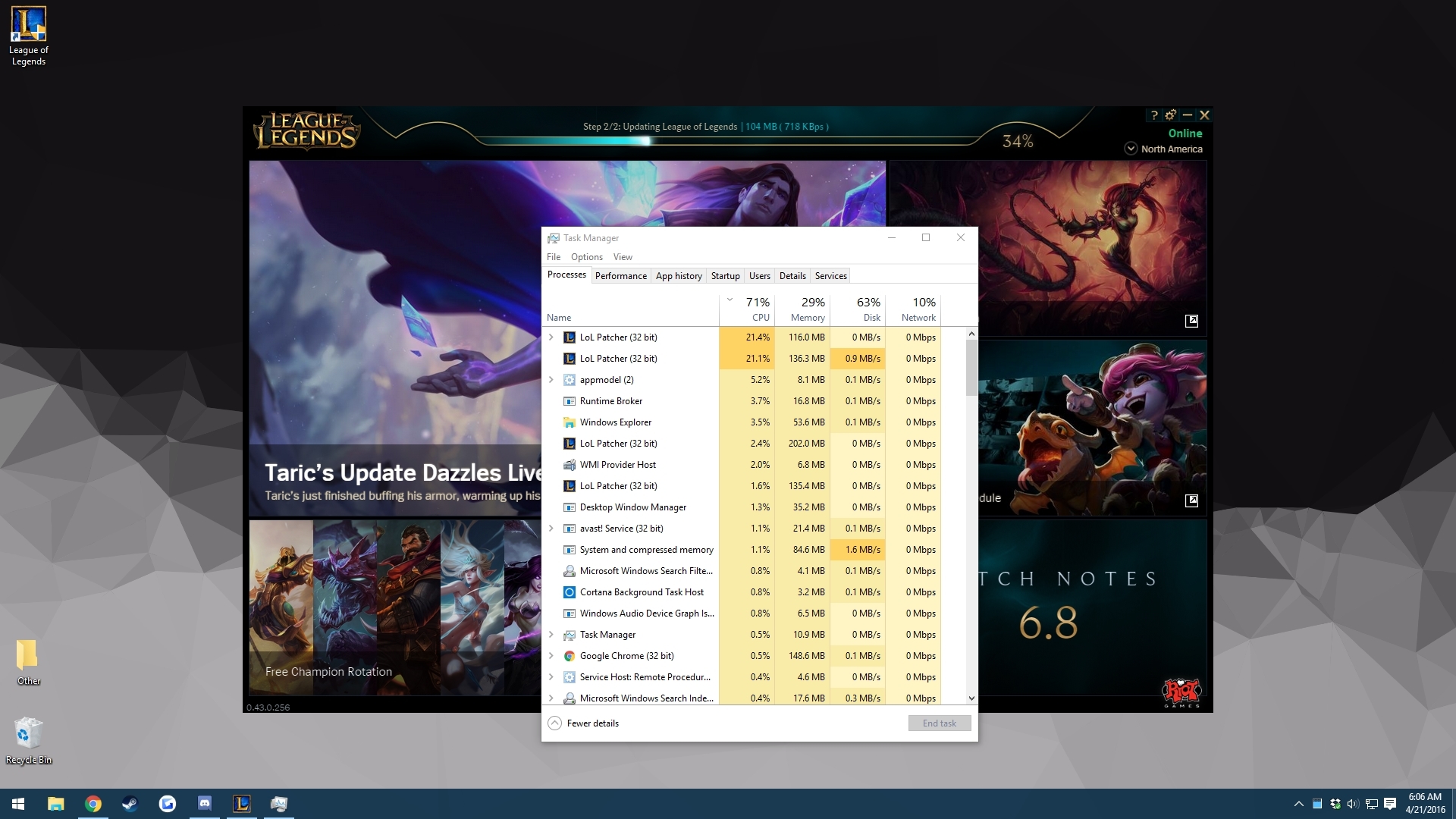Open the Free Champion Rotation panel
This screenshot has width=1456, height=819.
coord(395,608)
